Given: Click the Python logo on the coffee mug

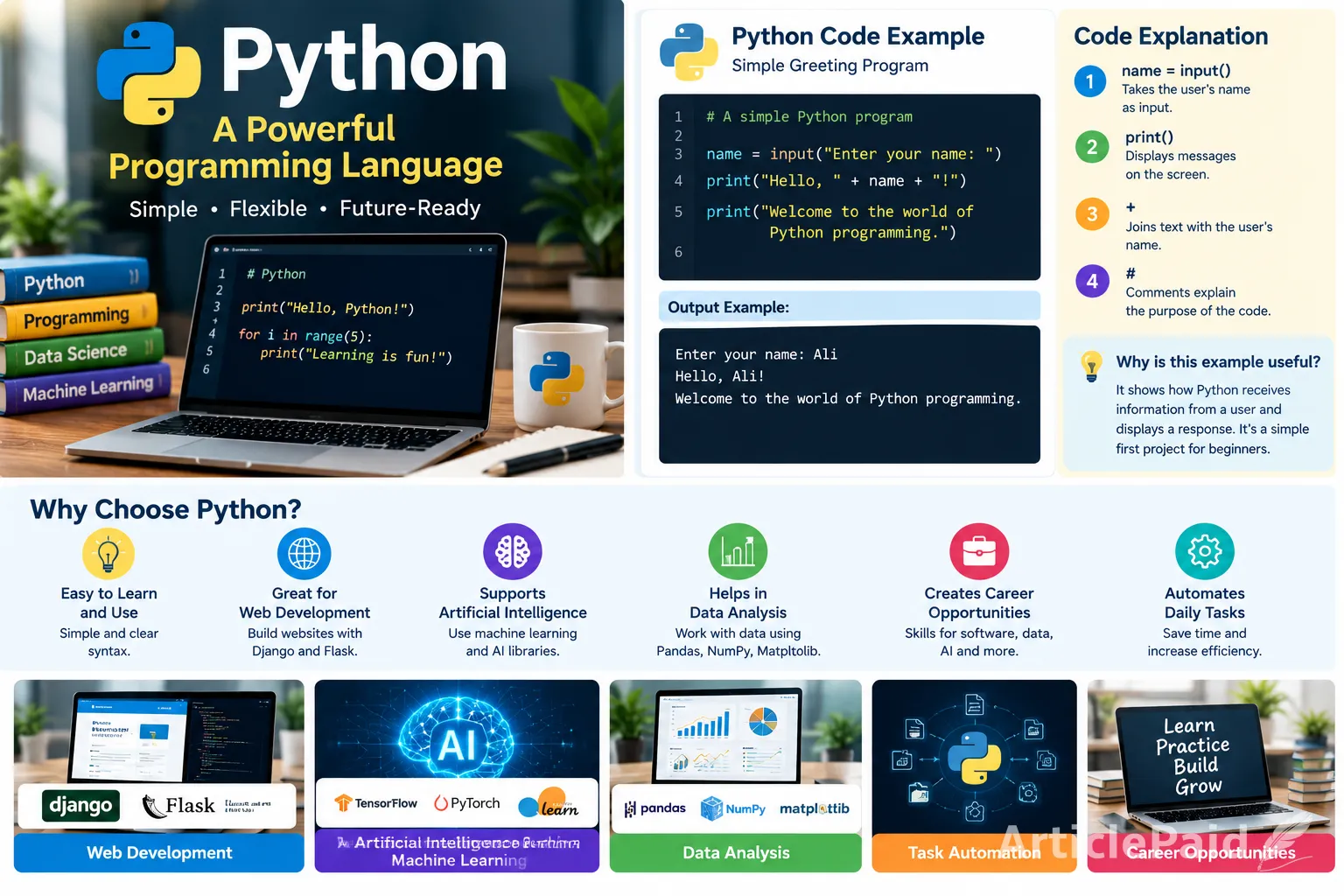Looking at the screenshot, I should [x=556, y=378].
